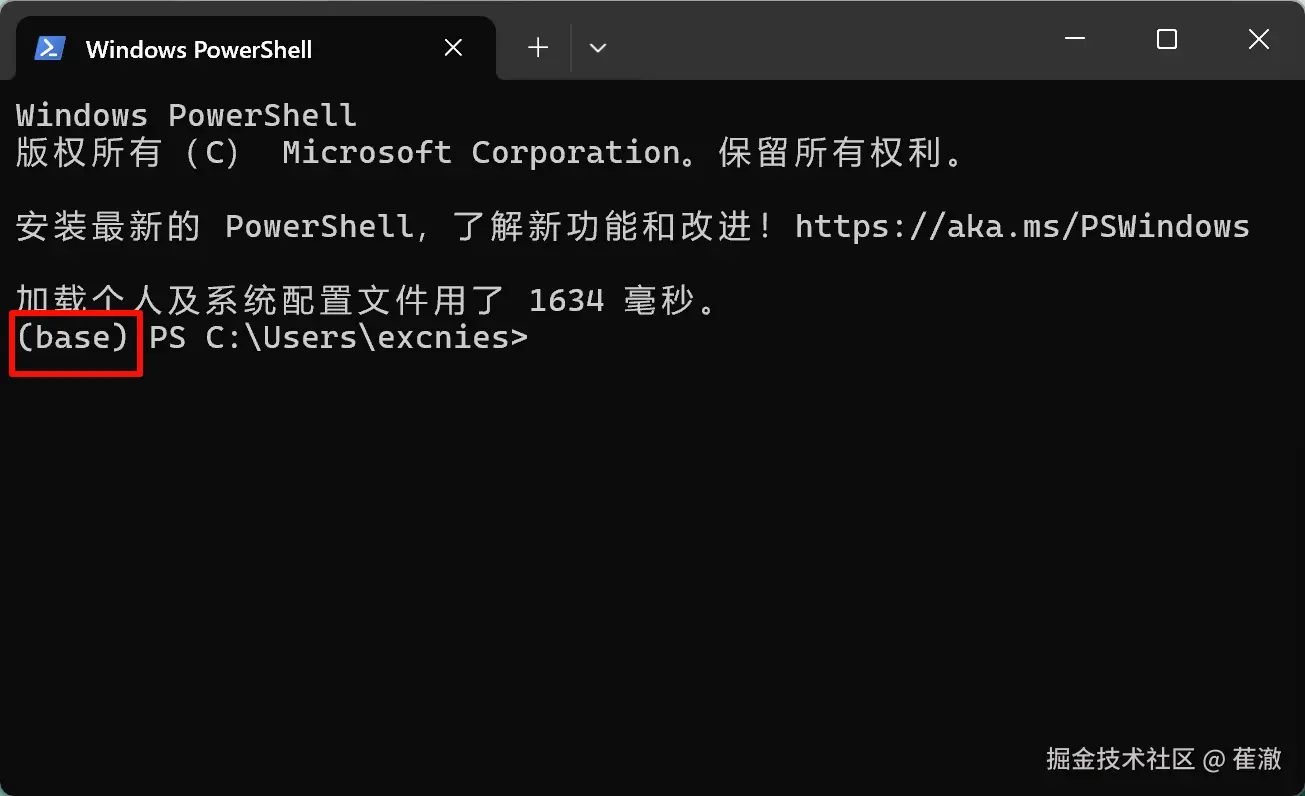This screenshot has width=1305, height=796.
Task: Select the Windows PowerShell tab
Action: [200, 47]
